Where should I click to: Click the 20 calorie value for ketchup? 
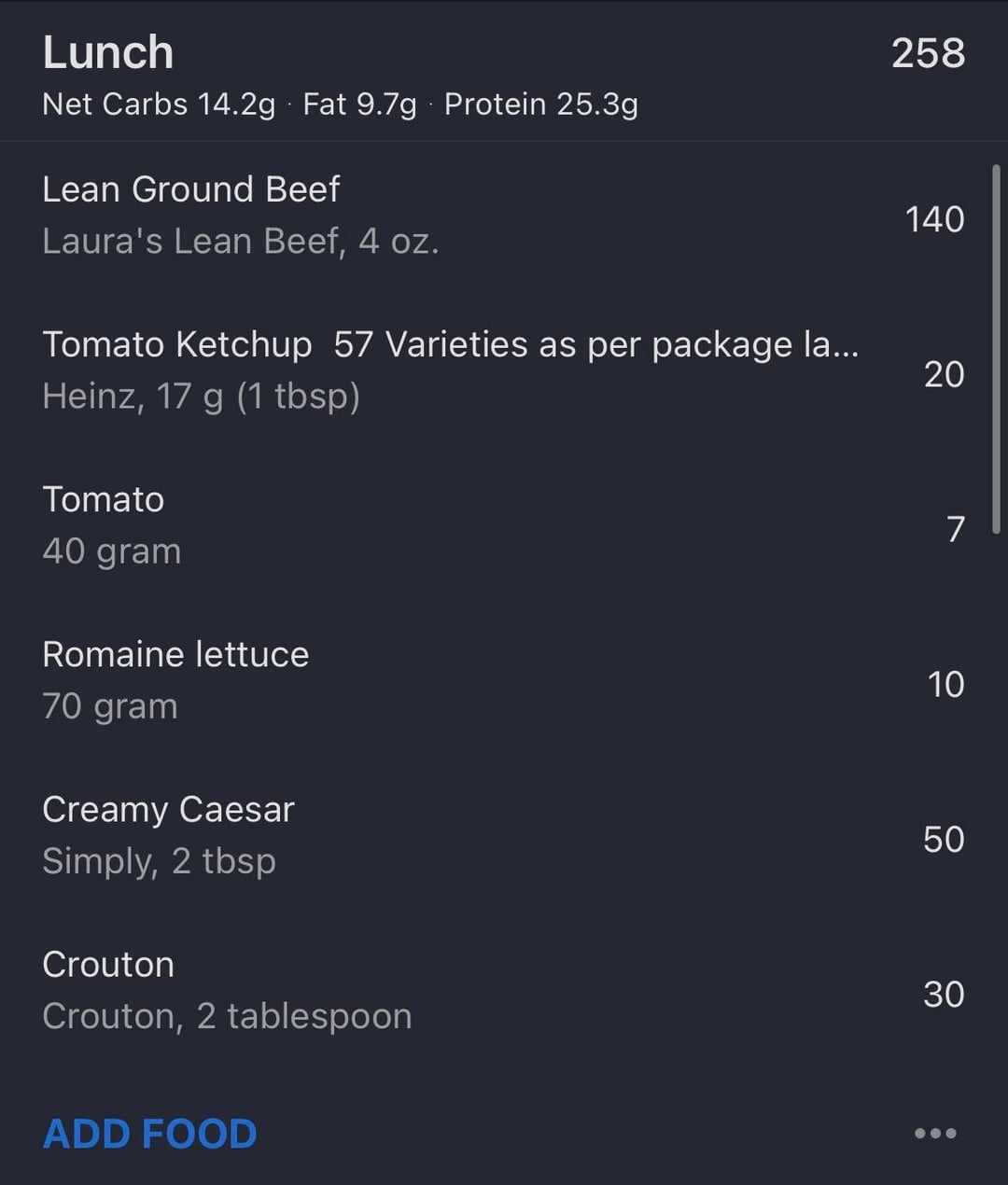tap(944, 374)
